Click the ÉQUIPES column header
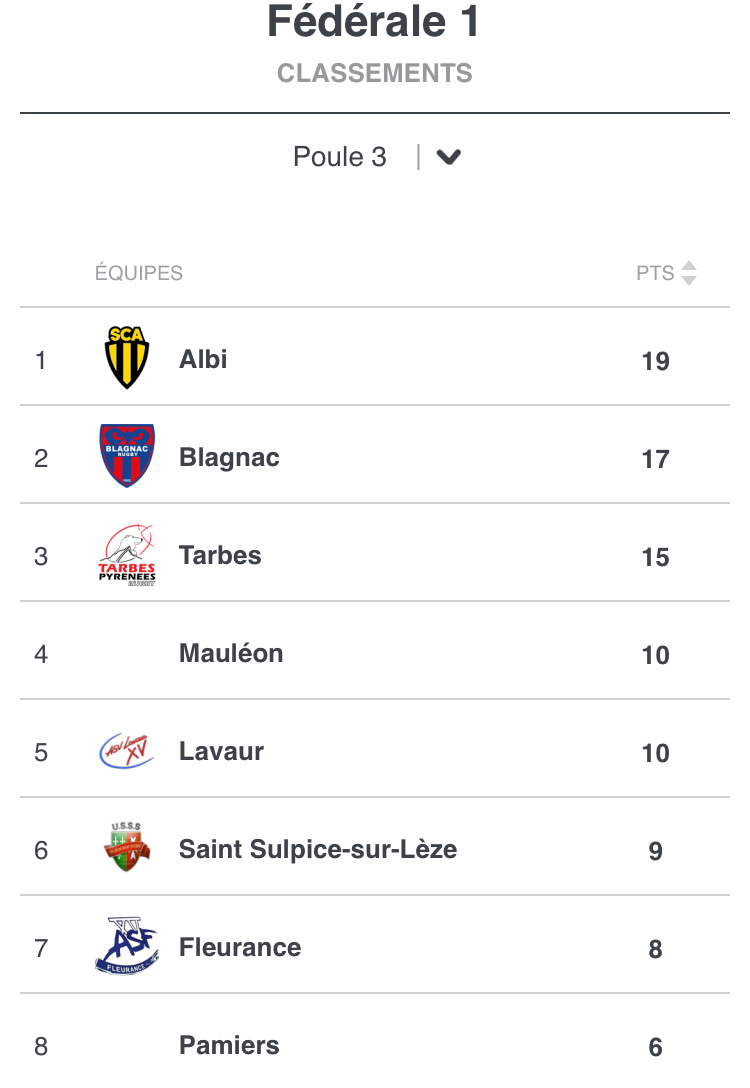 pos(139,273)
